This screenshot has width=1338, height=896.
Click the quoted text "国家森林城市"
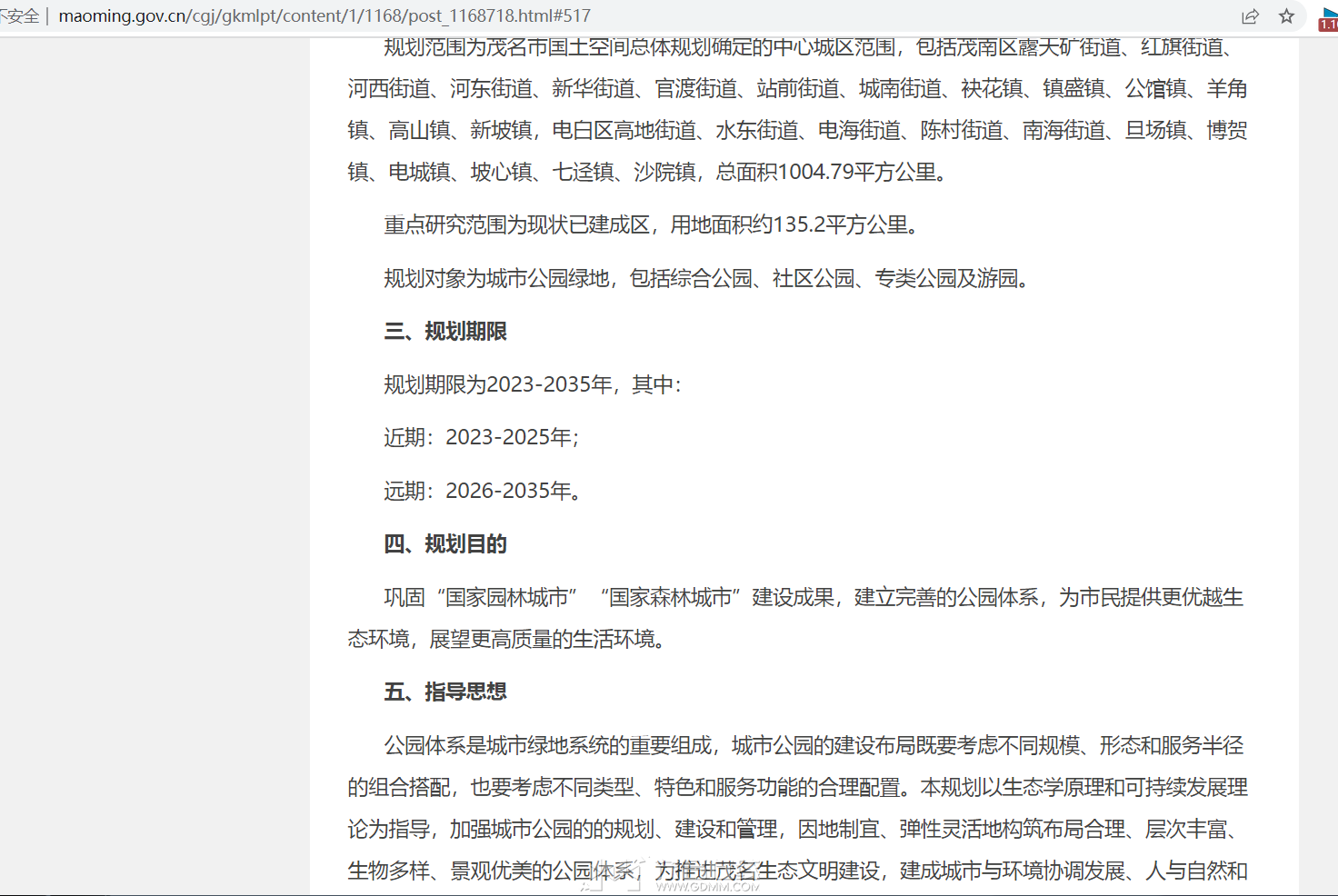click(x=671, y=598)
